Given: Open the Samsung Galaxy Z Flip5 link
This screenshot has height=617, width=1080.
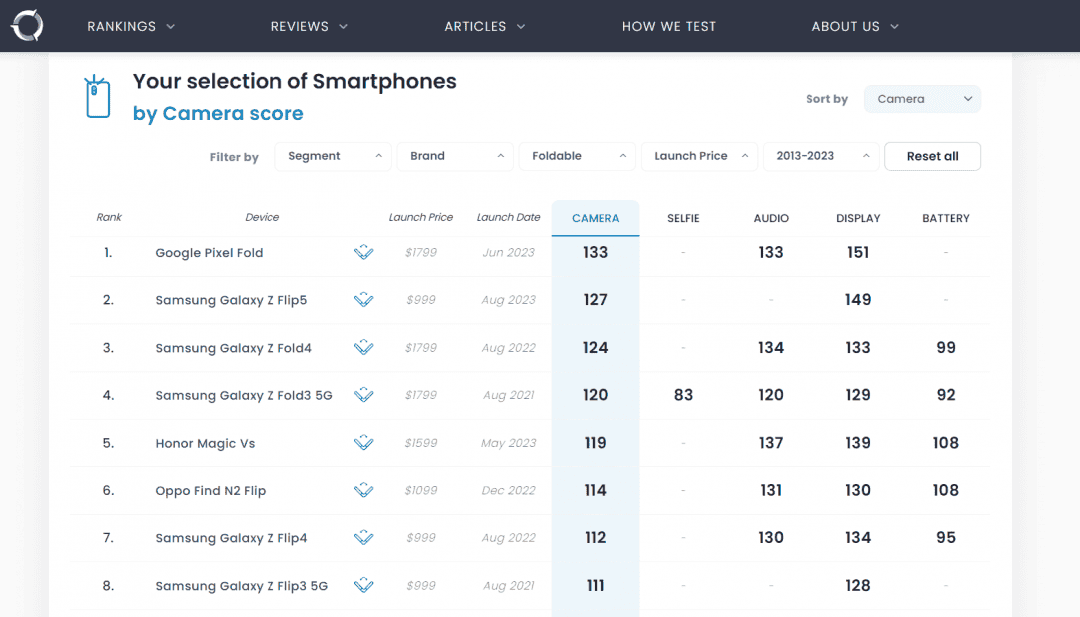Looking at the screenshot, I should (x=231, y=300).
